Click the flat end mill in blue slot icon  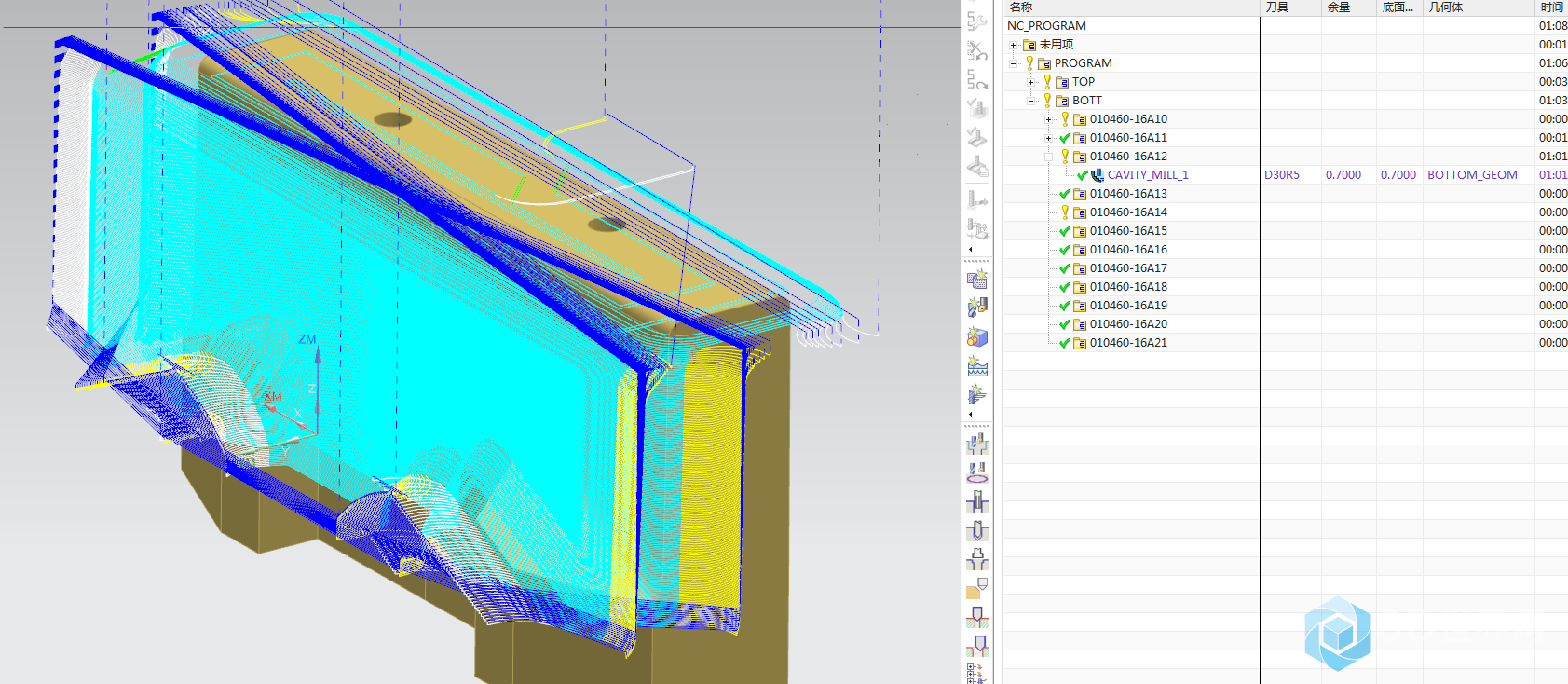point(976,501)
